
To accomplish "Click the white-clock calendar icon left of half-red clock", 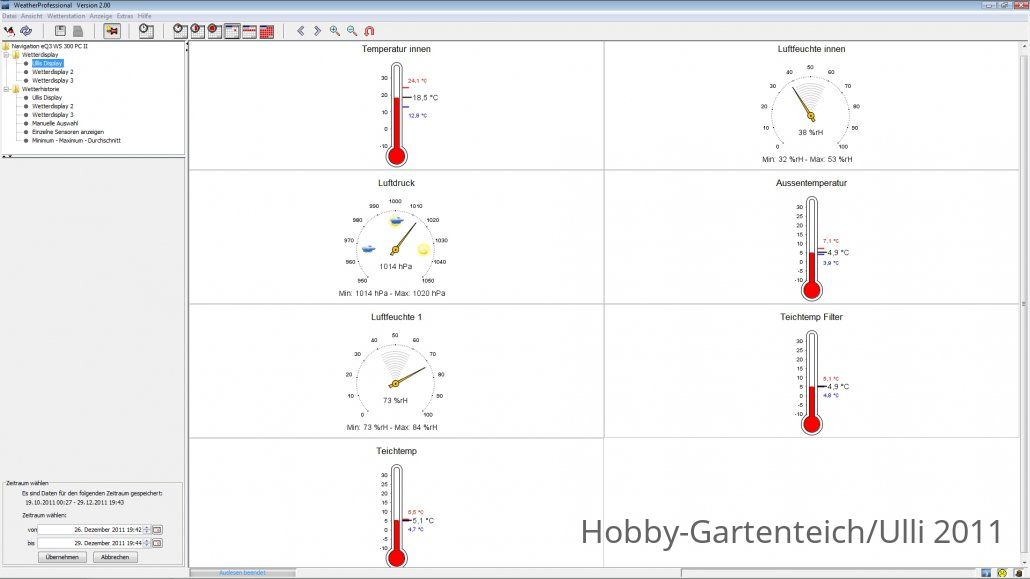I will (180, 31).
